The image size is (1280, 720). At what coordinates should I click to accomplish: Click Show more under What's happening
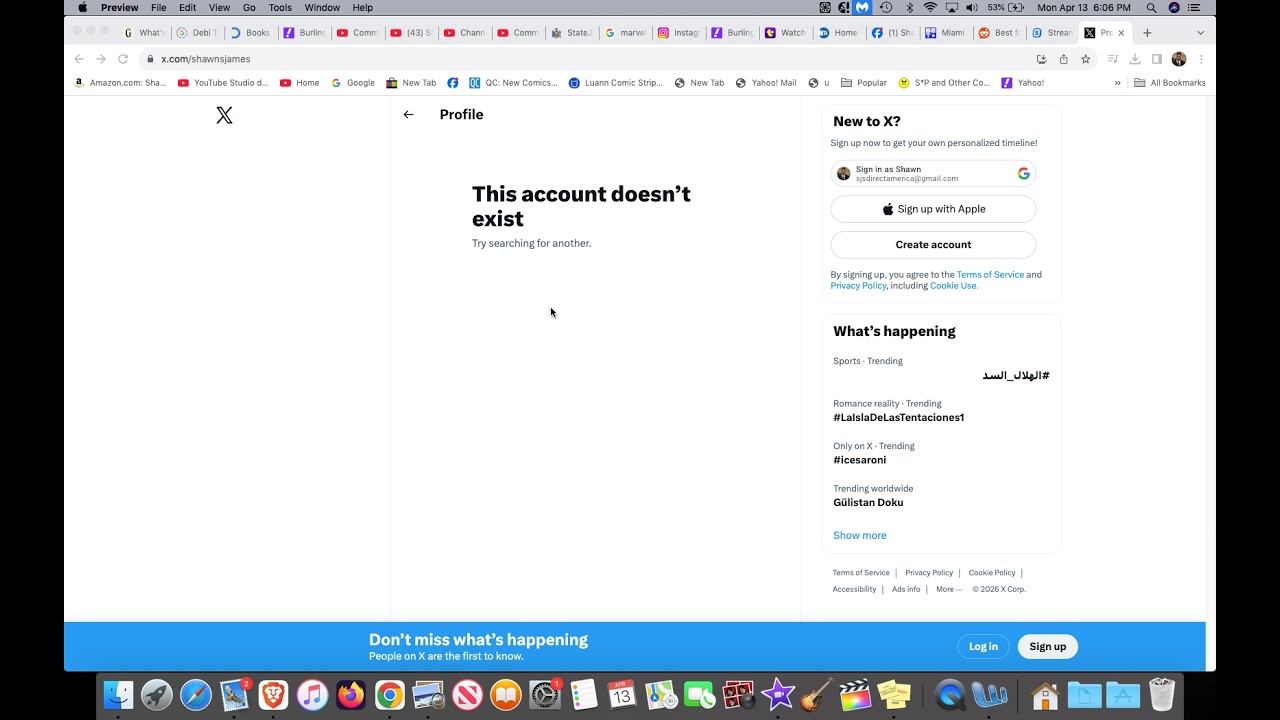coord(860,536)
